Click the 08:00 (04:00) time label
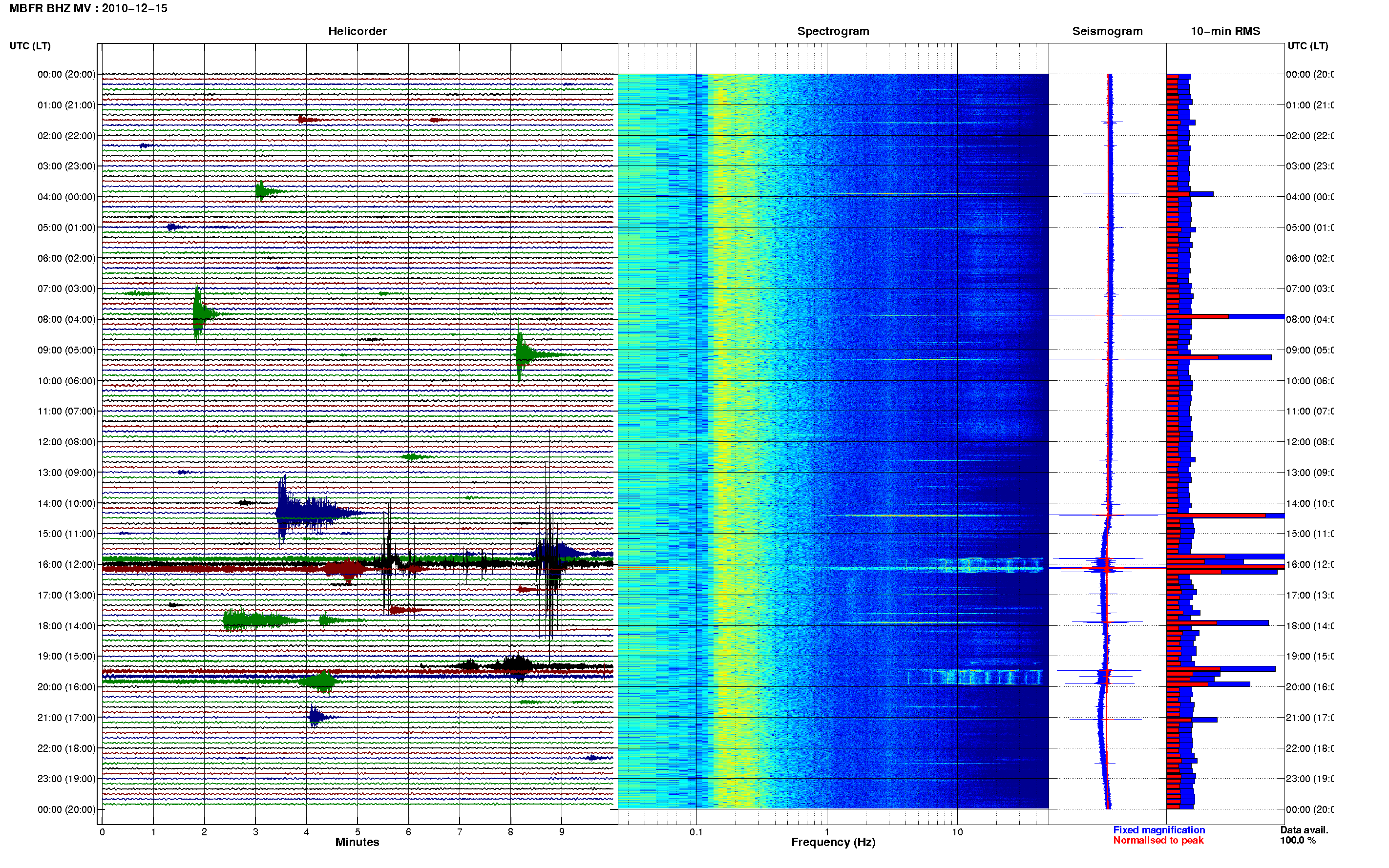 click(x=66, y=319)
